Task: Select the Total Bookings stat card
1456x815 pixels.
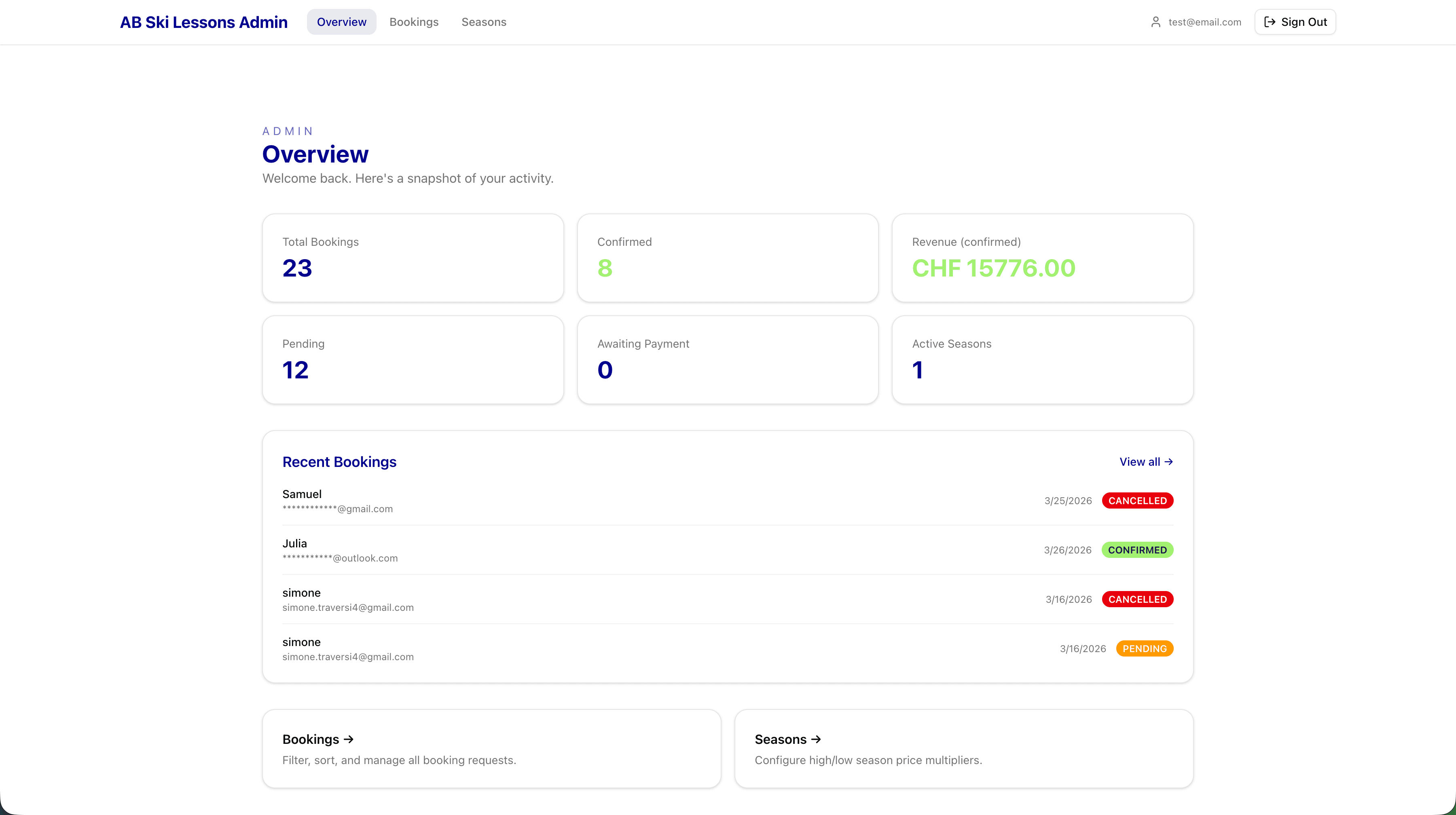Action: tap(413, 258)
